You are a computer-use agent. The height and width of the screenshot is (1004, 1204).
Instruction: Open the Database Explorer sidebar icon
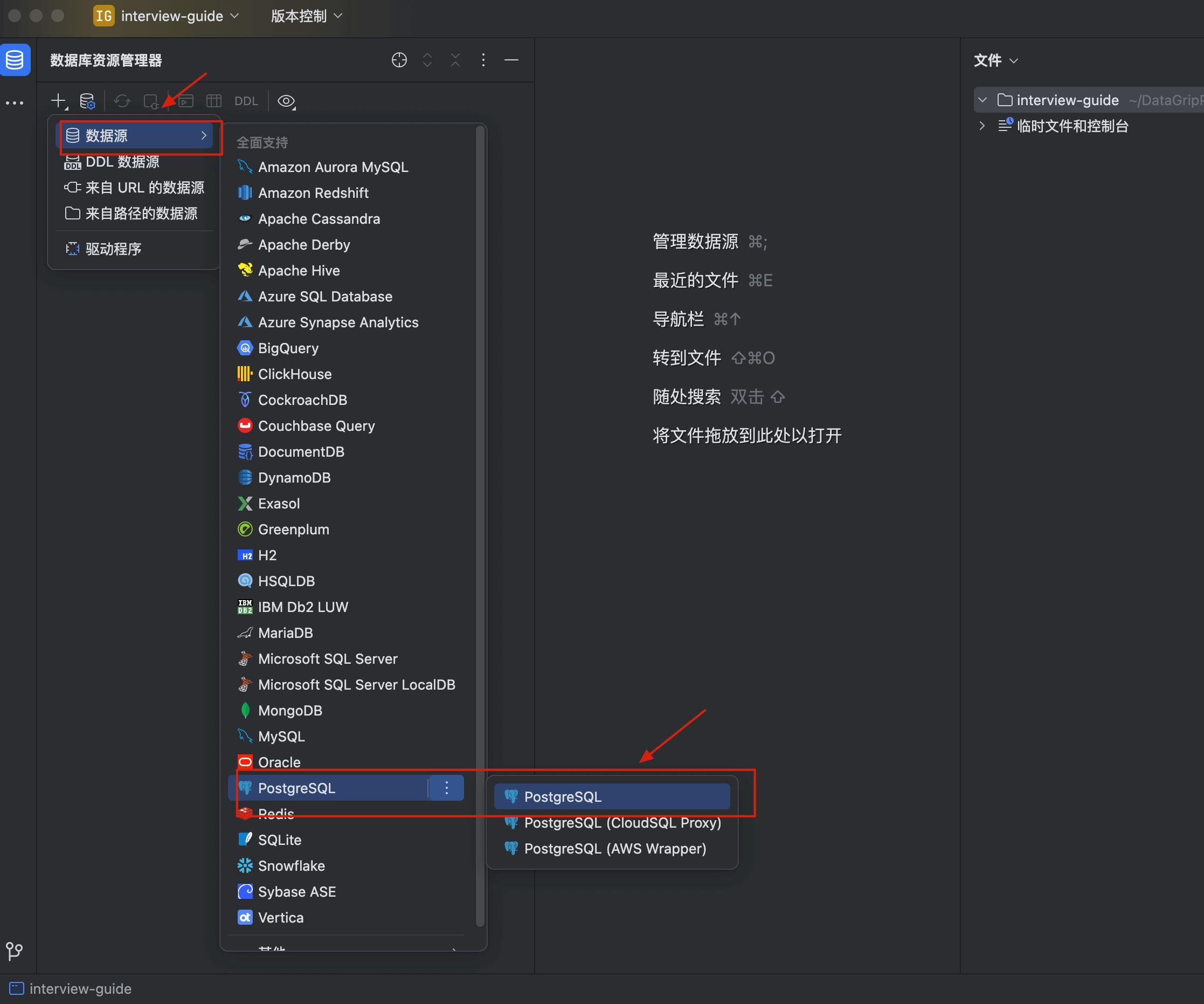pos(15,60)
